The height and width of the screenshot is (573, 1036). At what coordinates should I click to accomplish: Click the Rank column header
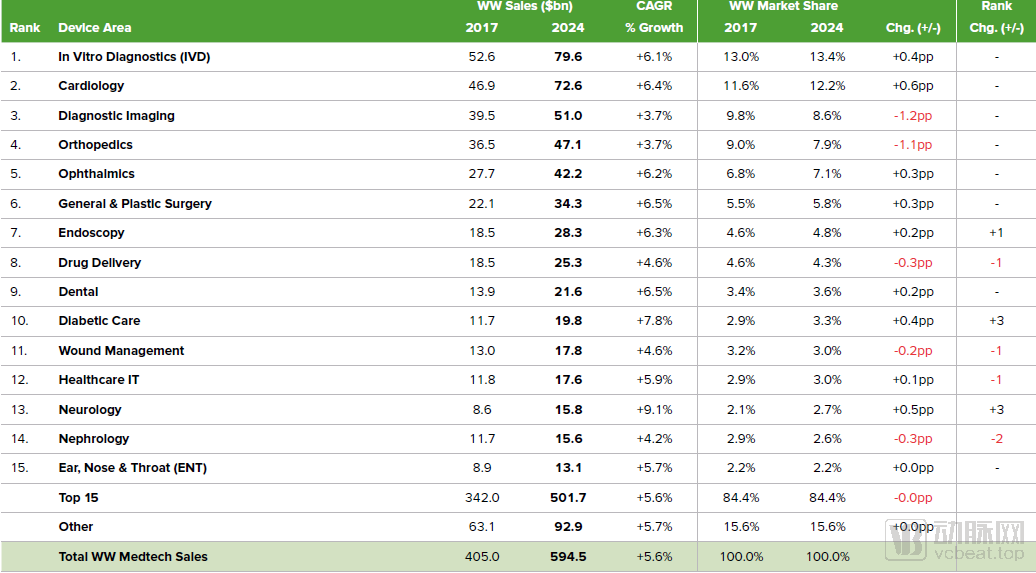25,28
